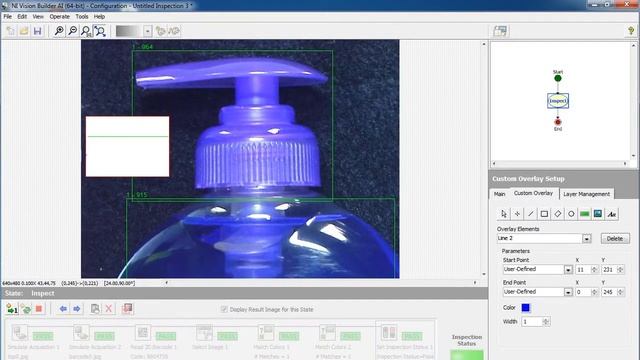Click the Start Point X stepper arrows
640x360 pixels.
click(594, 270)
